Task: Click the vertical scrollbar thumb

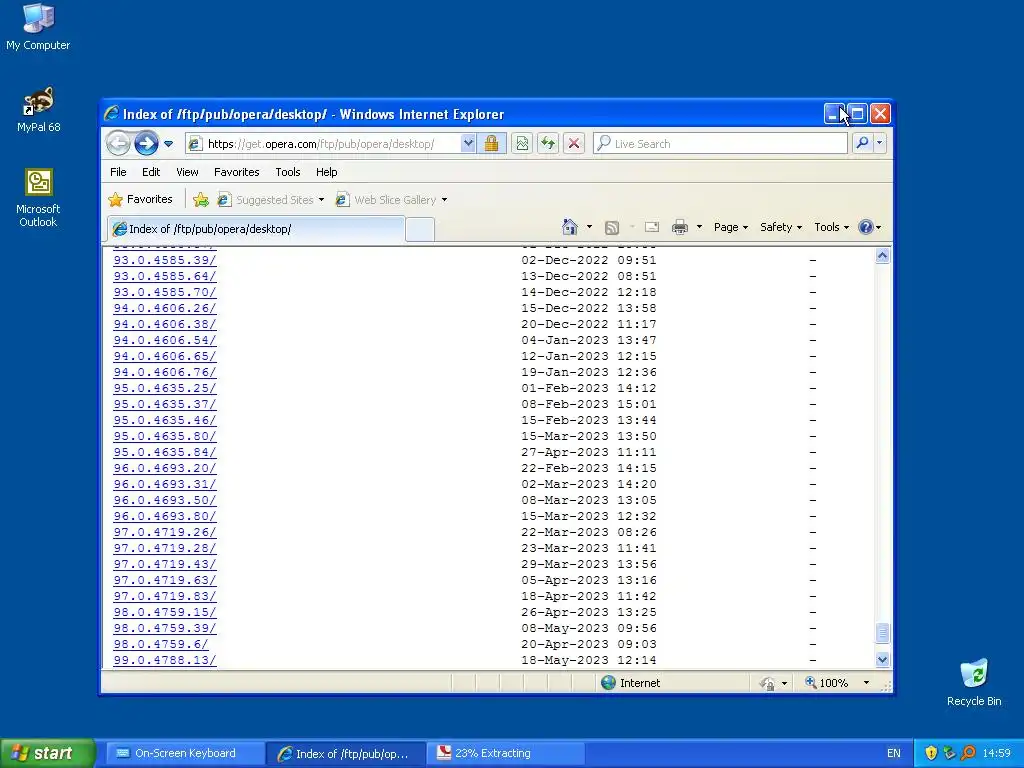Action: point(882,633)
